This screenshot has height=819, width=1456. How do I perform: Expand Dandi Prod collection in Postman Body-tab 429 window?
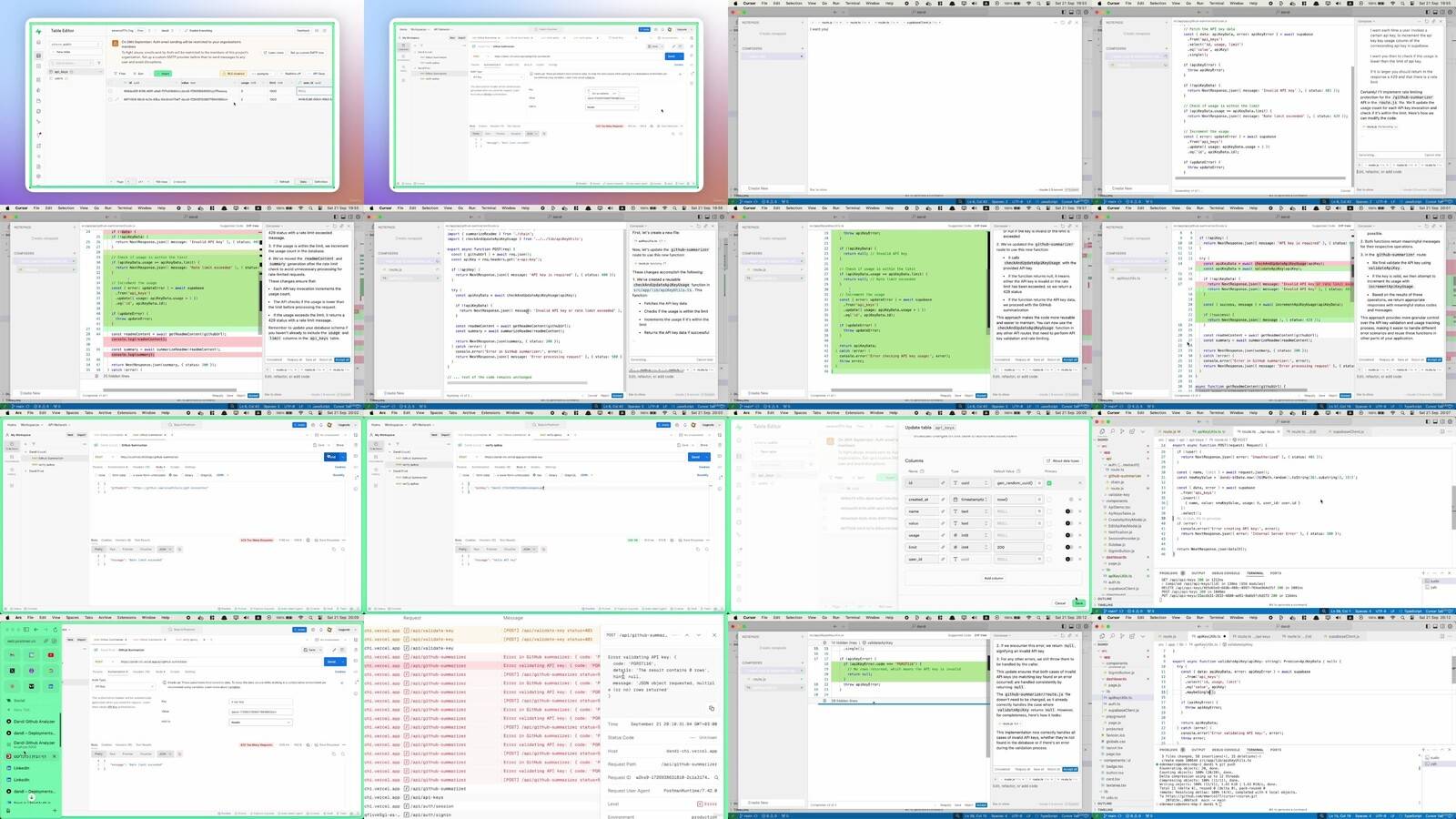pyautogui.click(x=25, y=471)
